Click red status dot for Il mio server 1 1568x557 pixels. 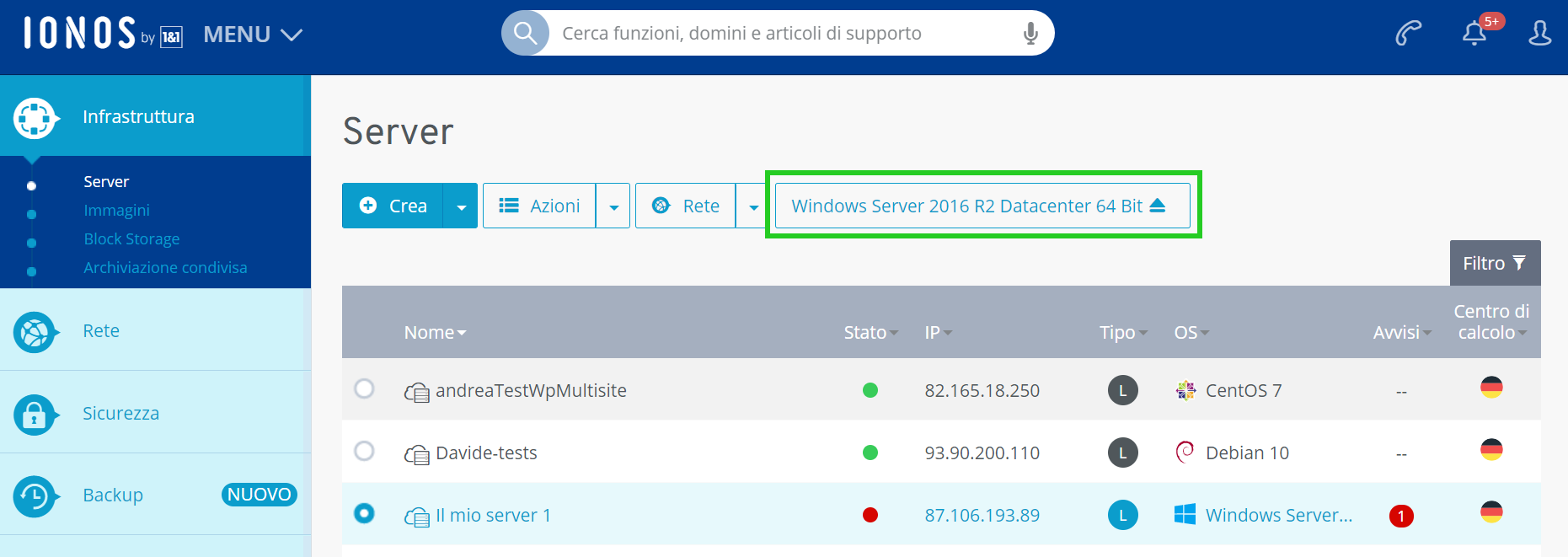[x=870, y=515]
